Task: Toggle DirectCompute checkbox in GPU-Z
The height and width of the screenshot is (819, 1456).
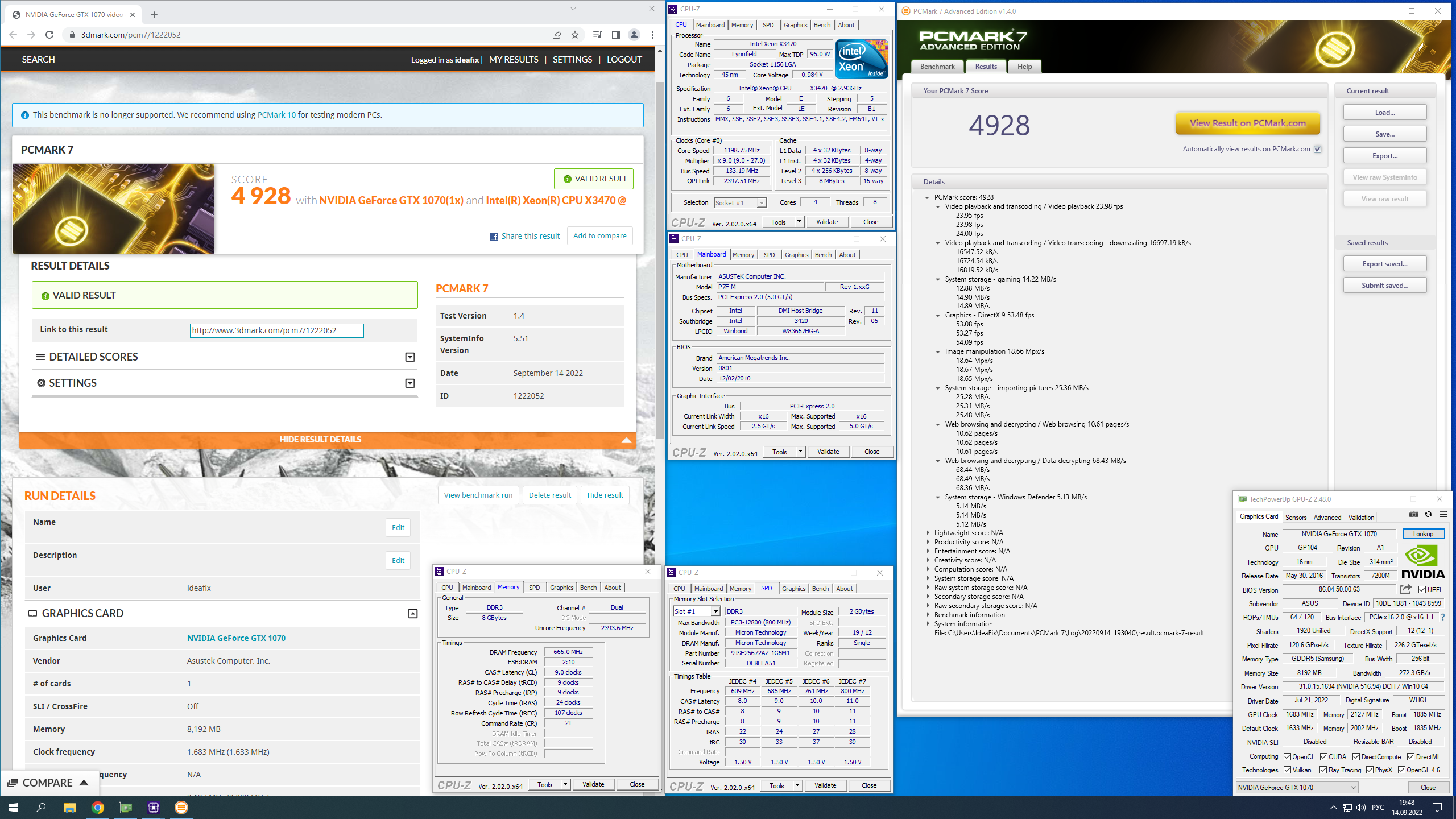Action: click(1356, 757)
